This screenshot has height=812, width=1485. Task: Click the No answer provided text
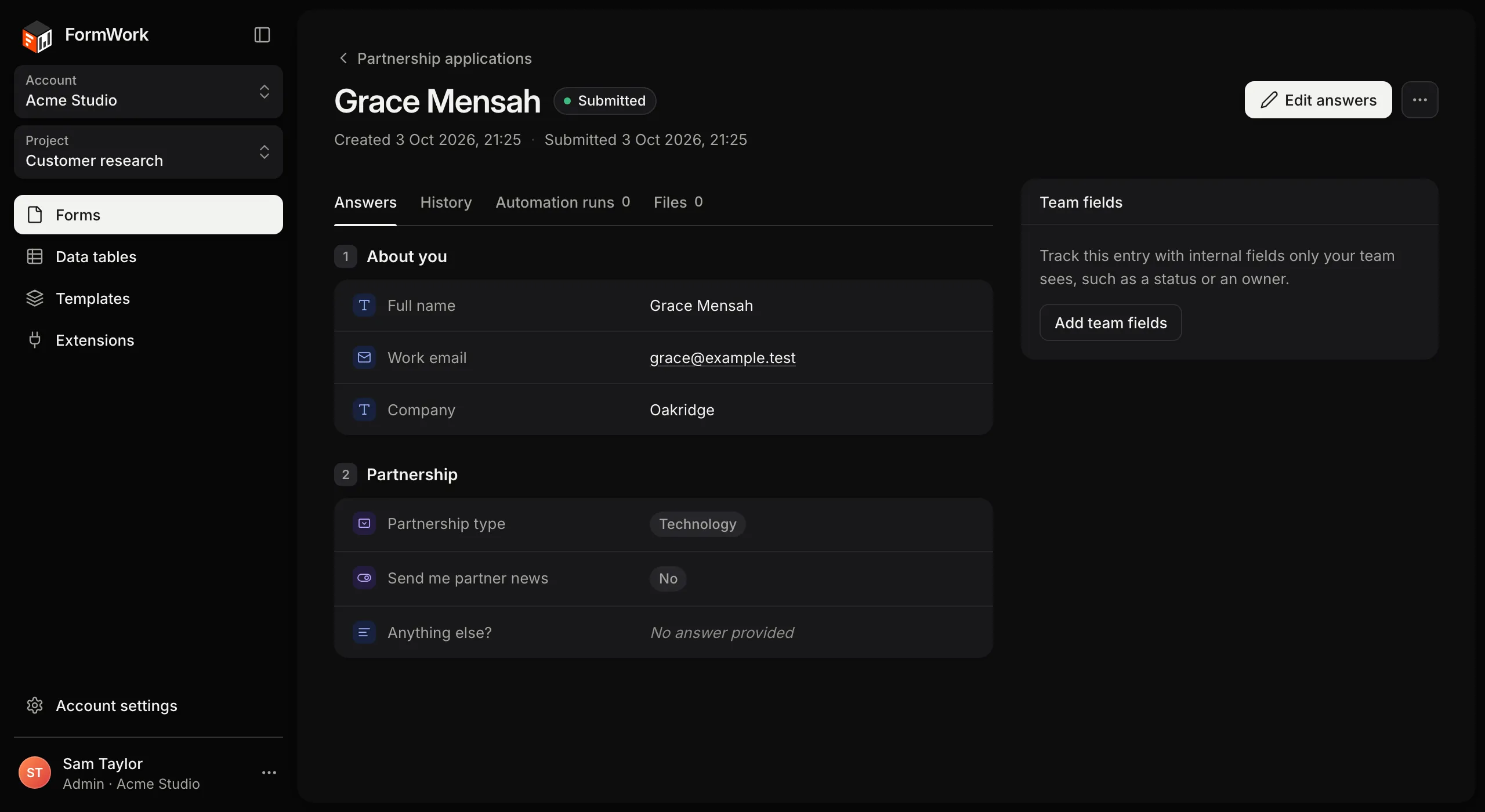click(722, 633)
